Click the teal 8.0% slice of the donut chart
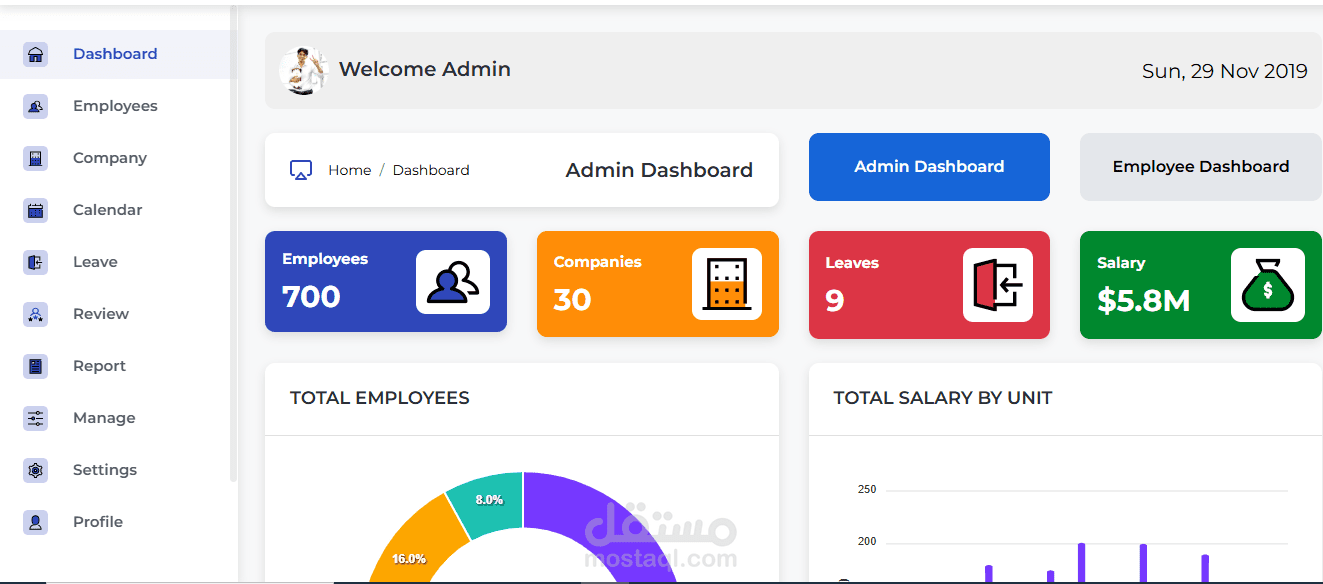Viewport: 1323px width, 584px height. coord(488,499)
